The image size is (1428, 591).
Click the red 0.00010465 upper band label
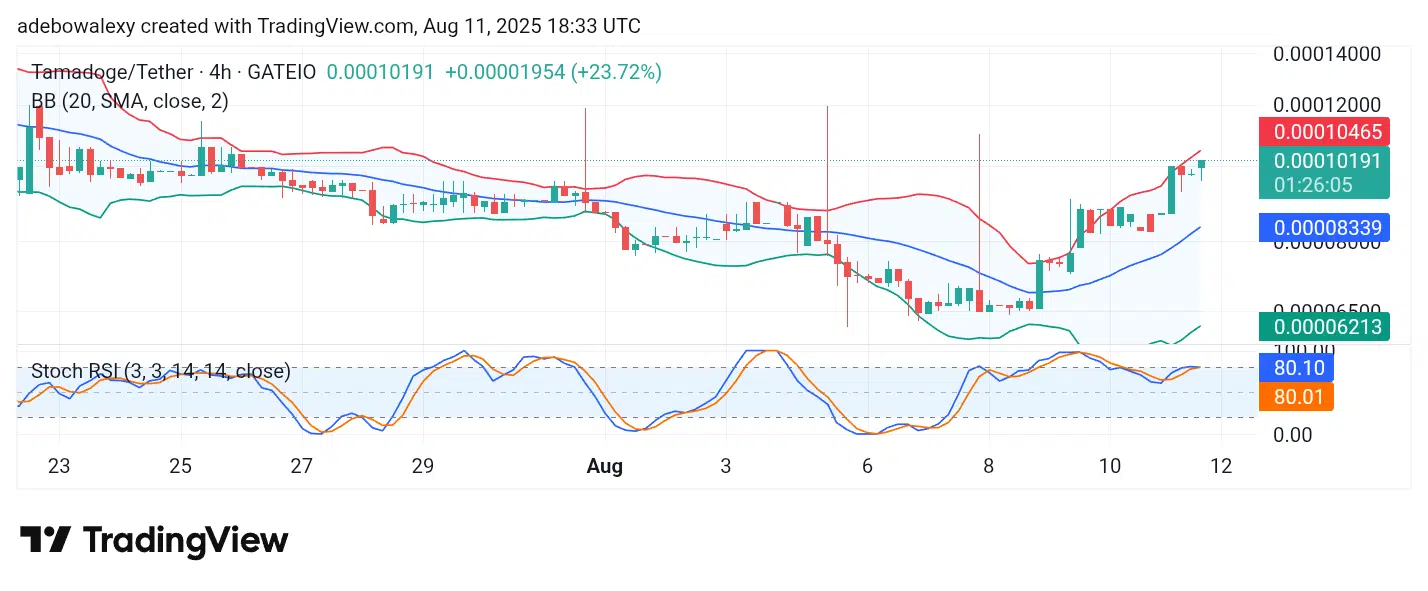coord(1324,131)
